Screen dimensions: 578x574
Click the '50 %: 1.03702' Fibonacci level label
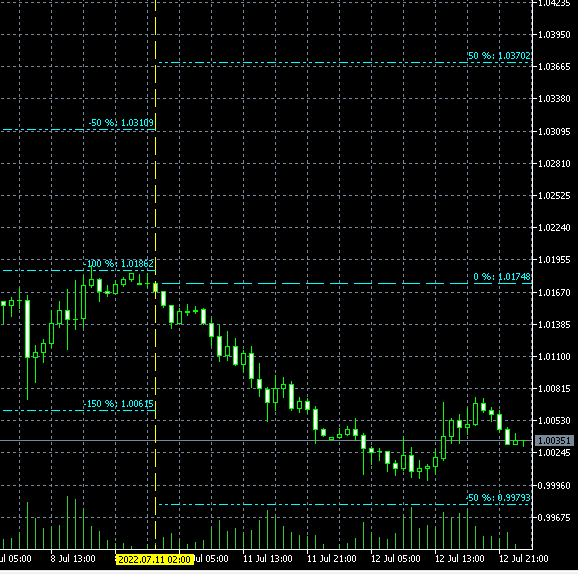[x=499, y=56]
